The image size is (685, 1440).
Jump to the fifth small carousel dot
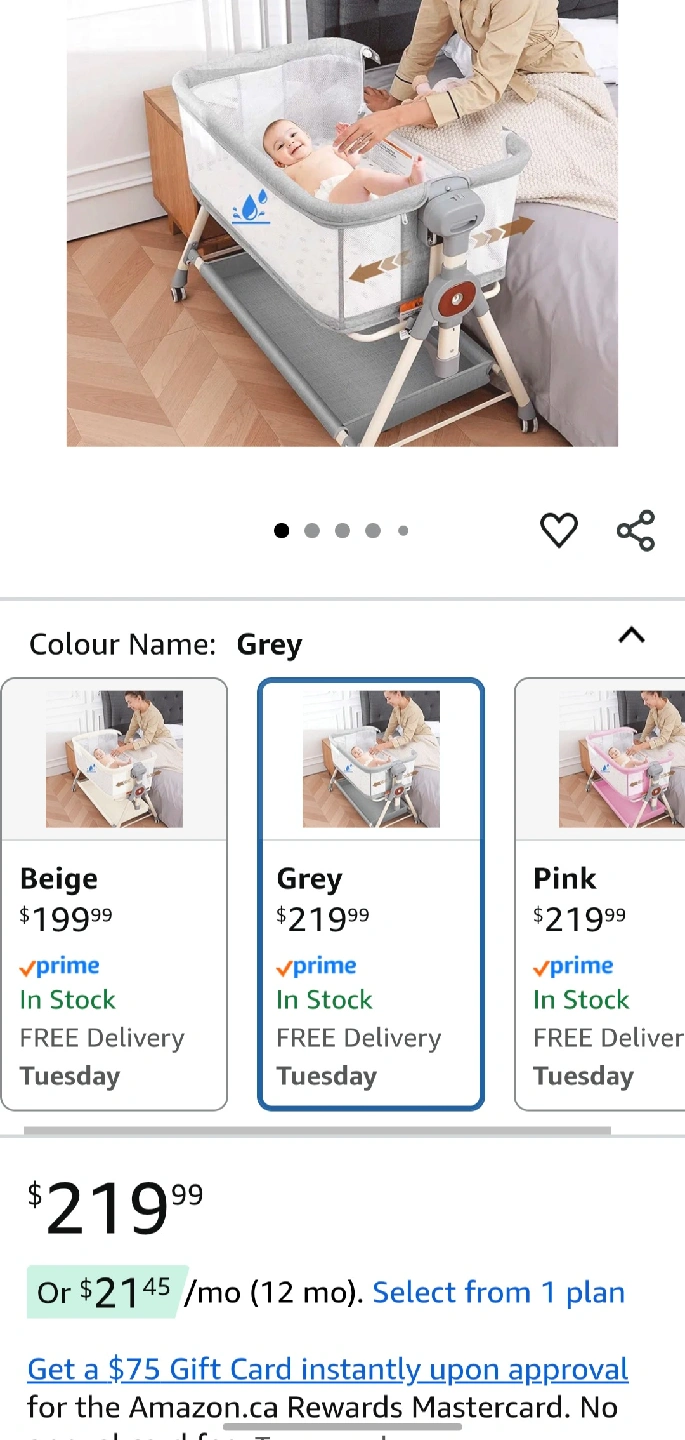click(403, 531)
